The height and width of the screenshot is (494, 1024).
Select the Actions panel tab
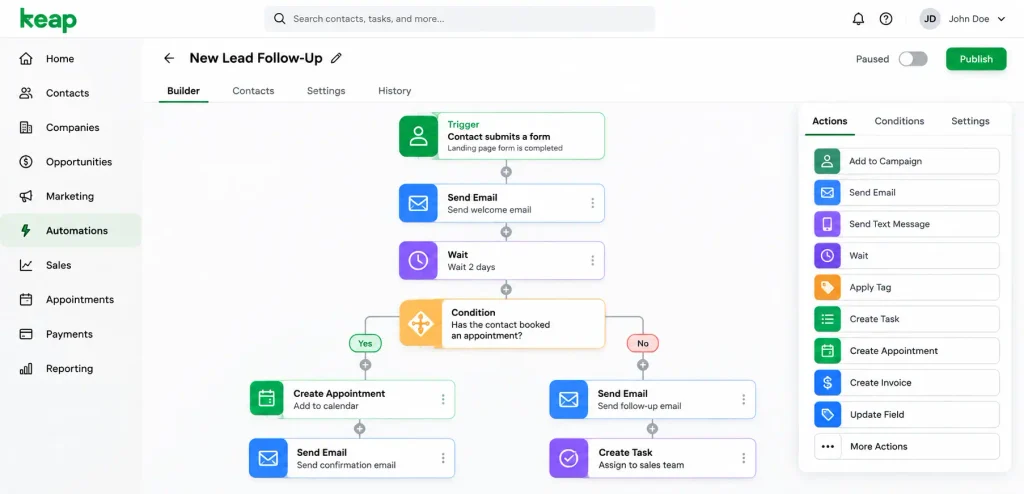click(x=829, y=121)
